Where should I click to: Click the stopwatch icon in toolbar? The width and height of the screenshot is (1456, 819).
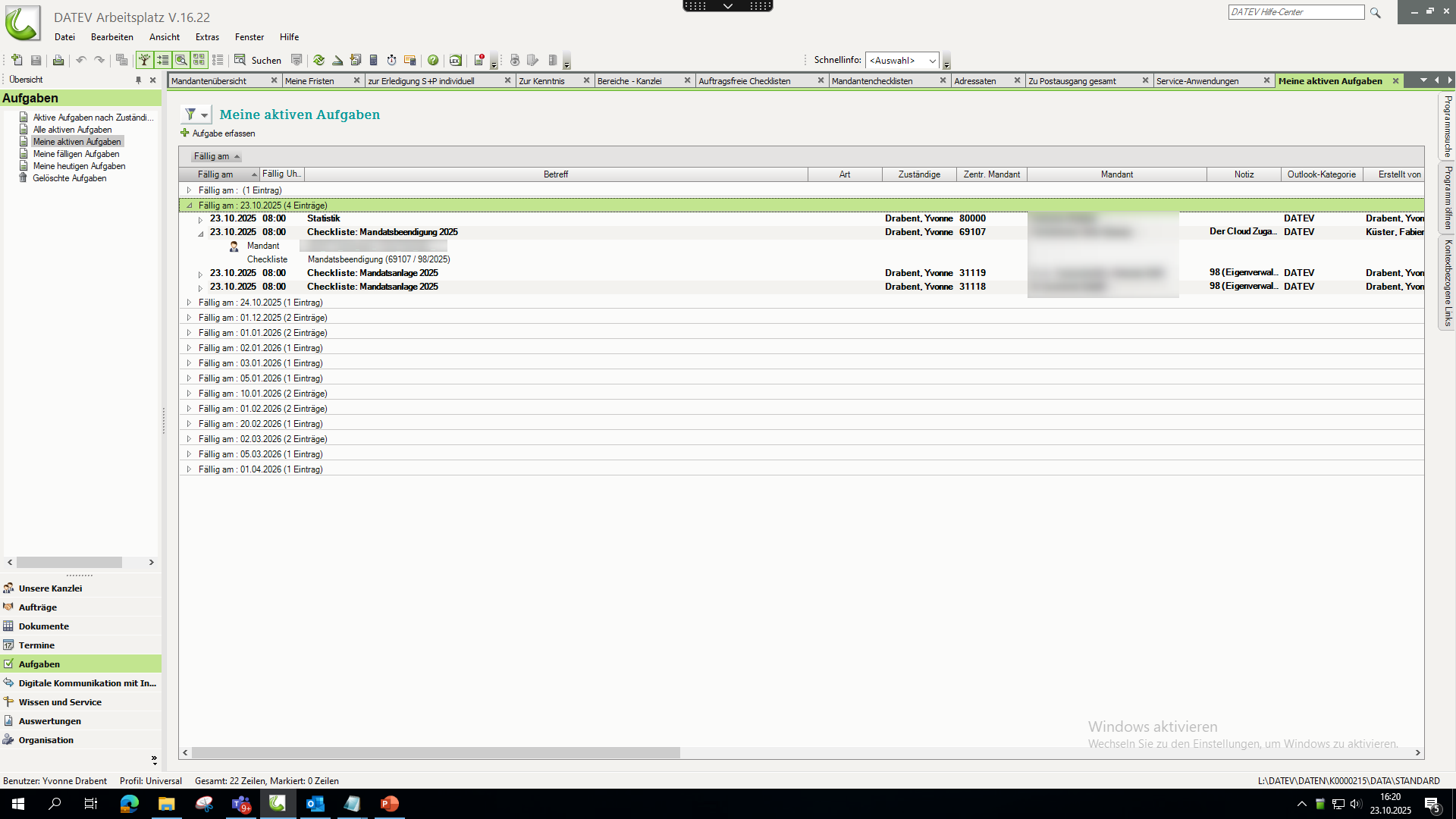[x=391, y=61]
